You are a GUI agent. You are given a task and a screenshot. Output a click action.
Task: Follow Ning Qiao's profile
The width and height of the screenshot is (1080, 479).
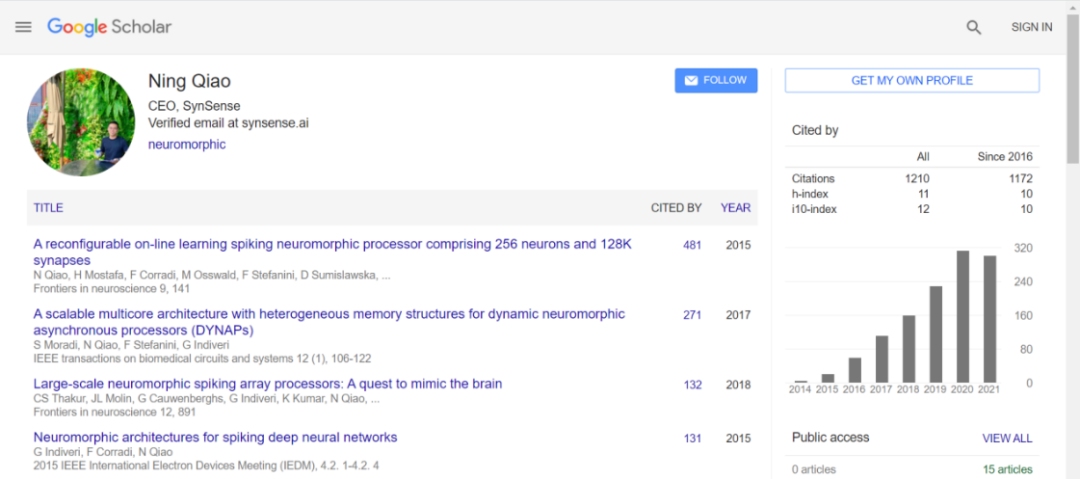(x=716, y=81)
